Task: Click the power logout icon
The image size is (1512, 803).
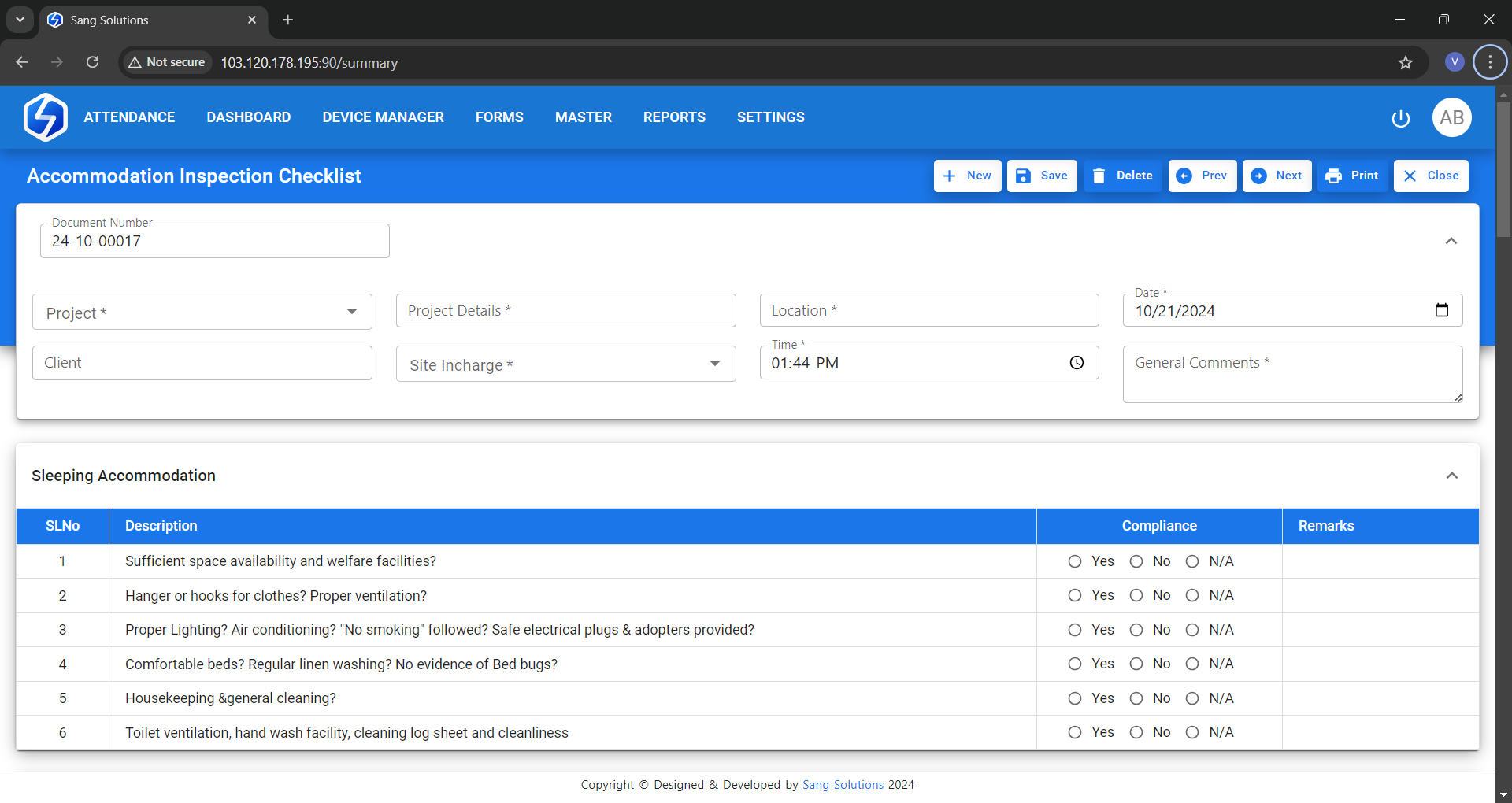Action: coord(1400,118)
